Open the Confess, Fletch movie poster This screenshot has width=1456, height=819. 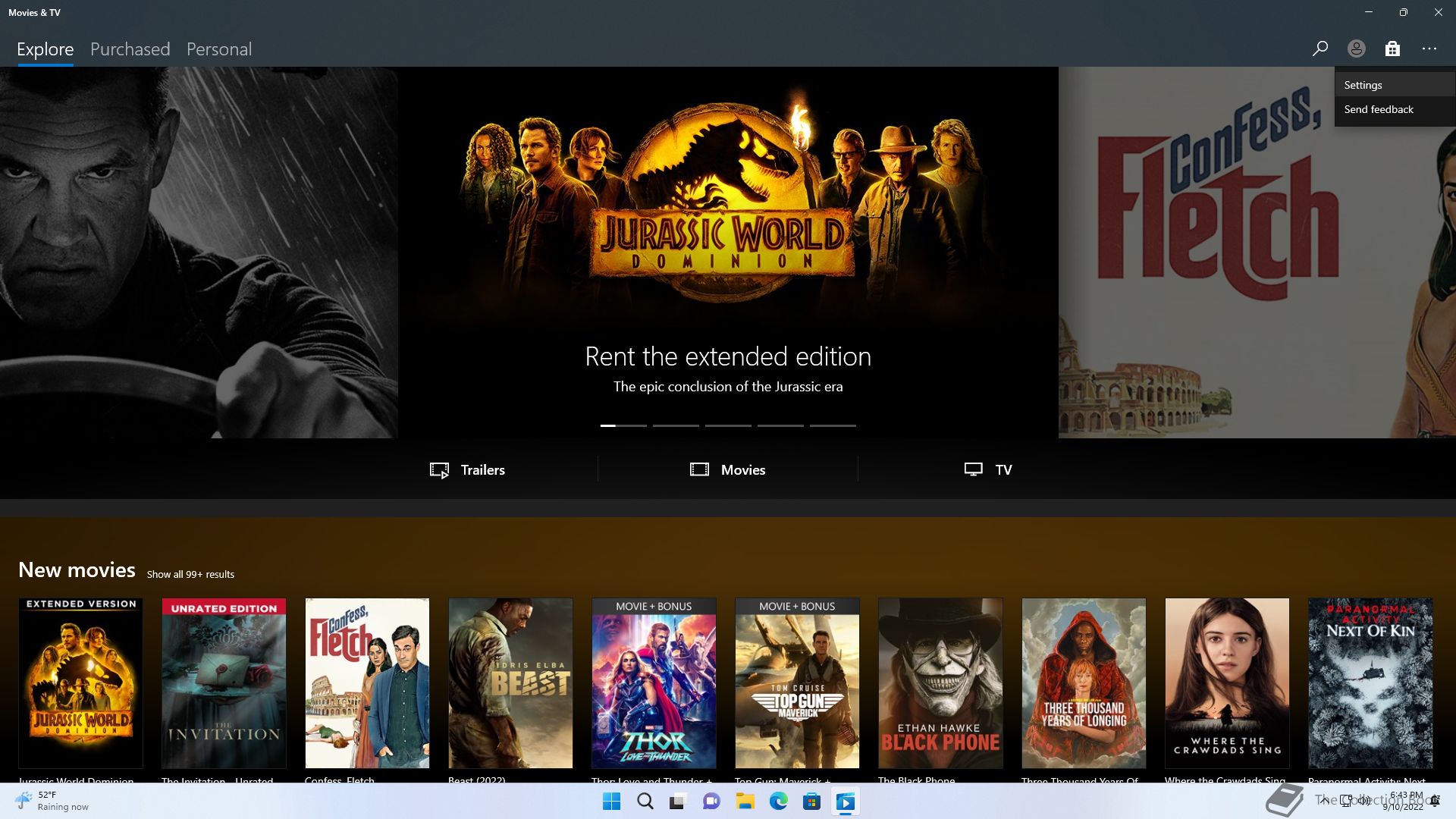(367, 682)
